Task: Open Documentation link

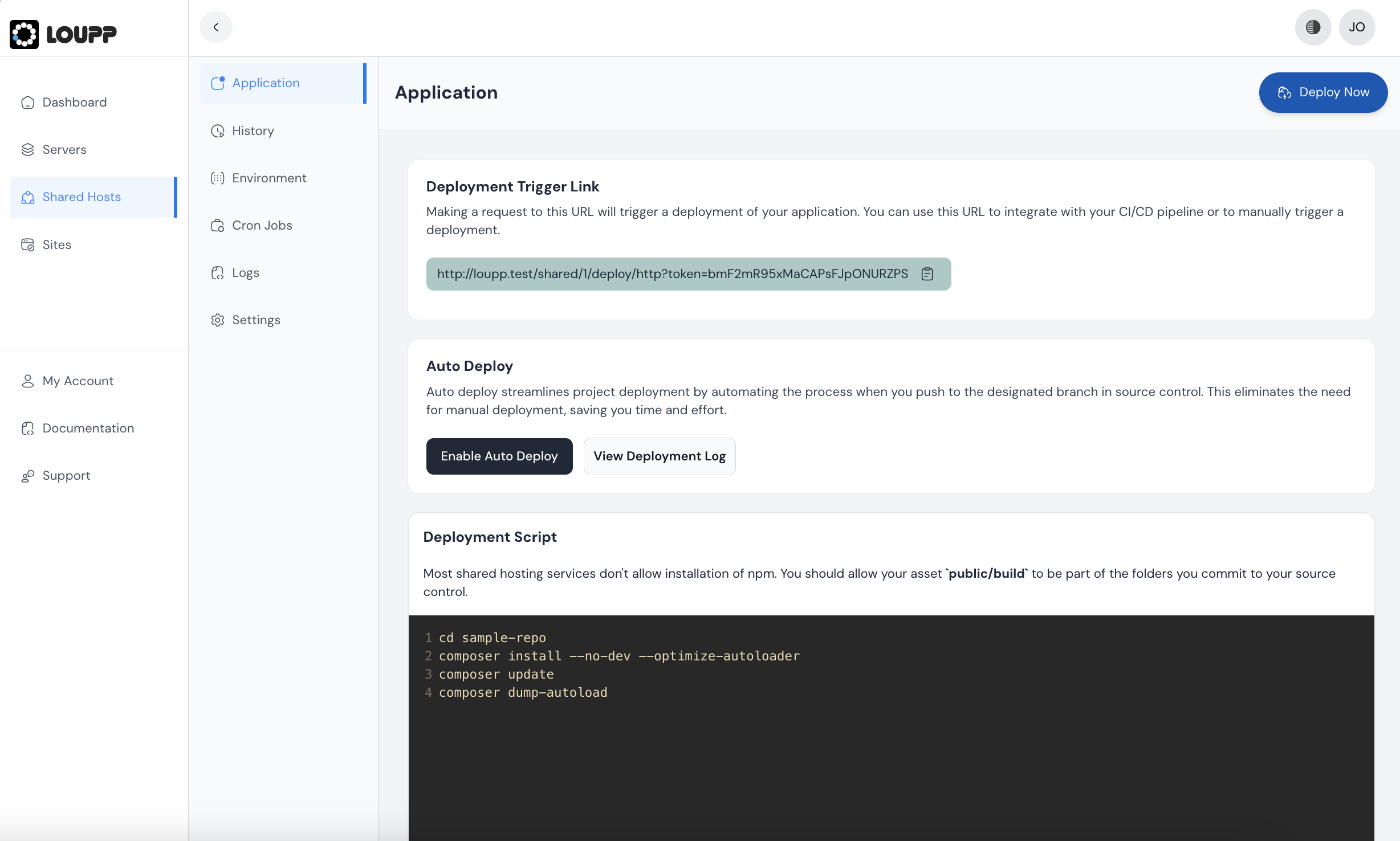Action: (x=93, y=428)
